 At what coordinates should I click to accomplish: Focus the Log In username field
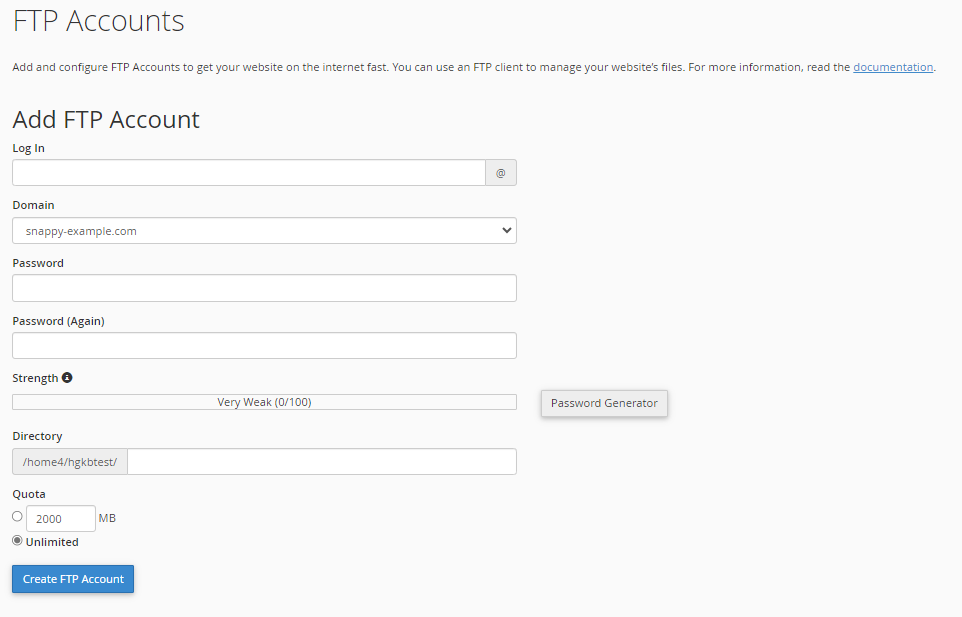(247, 172)
